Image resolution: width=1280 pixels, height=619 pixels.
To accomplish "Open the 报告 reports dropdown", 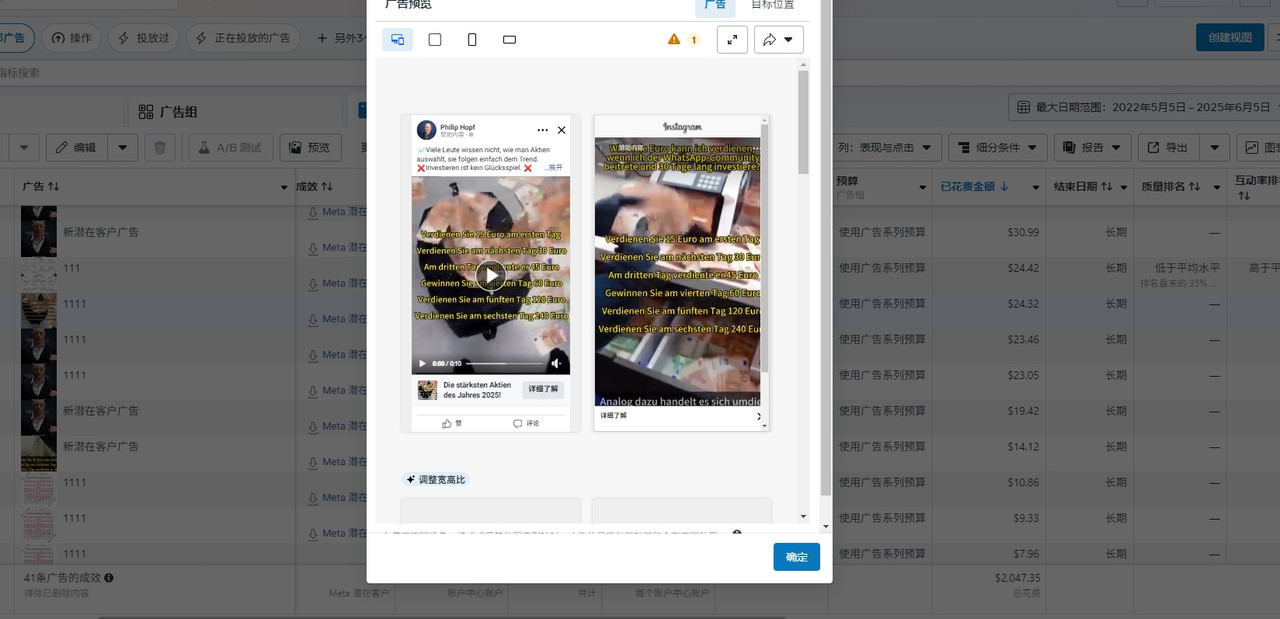I will click(x=1092, y=148).
